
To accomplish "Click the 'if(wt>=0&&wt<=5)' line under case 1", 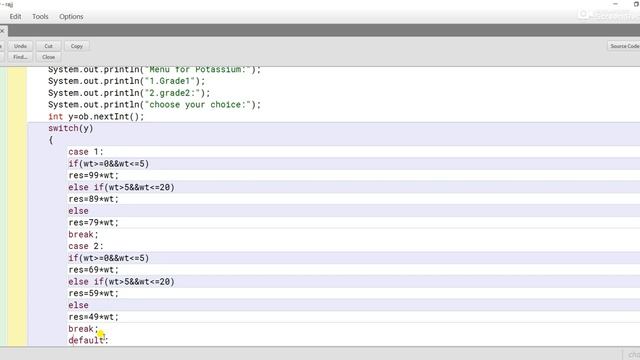I will click(109, 164).
